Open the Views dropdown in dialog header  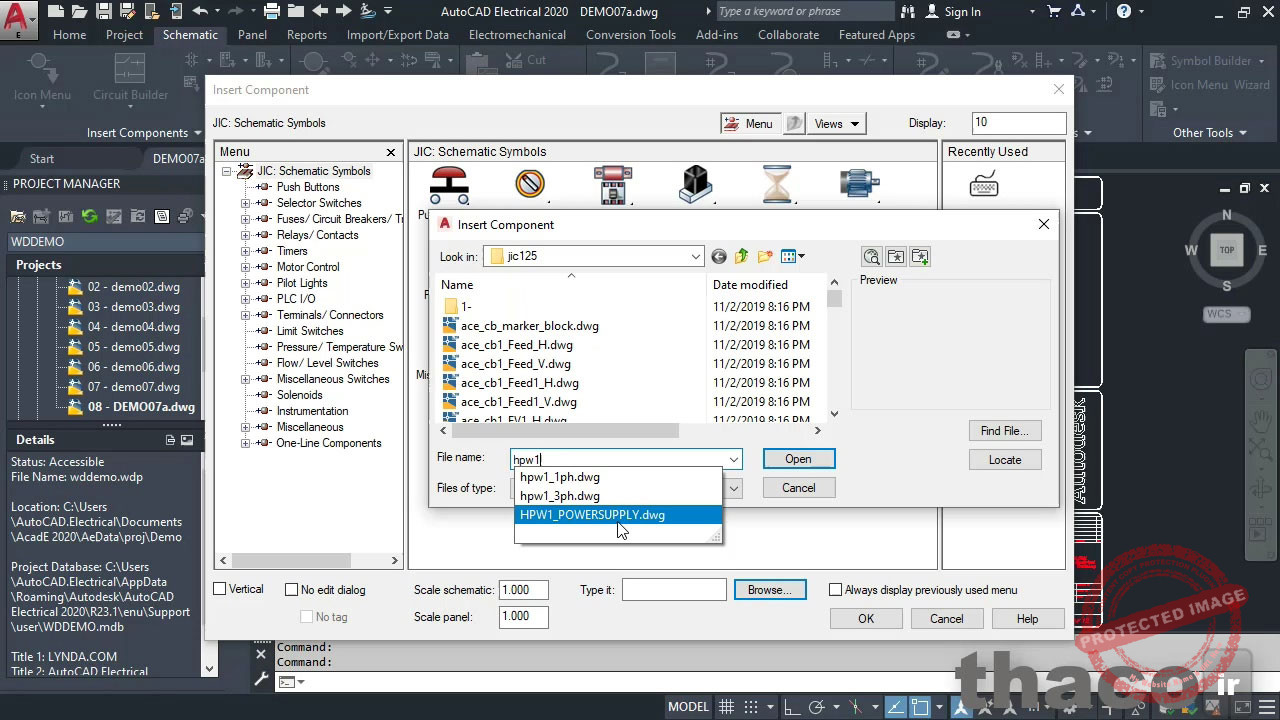coord(836,123)
